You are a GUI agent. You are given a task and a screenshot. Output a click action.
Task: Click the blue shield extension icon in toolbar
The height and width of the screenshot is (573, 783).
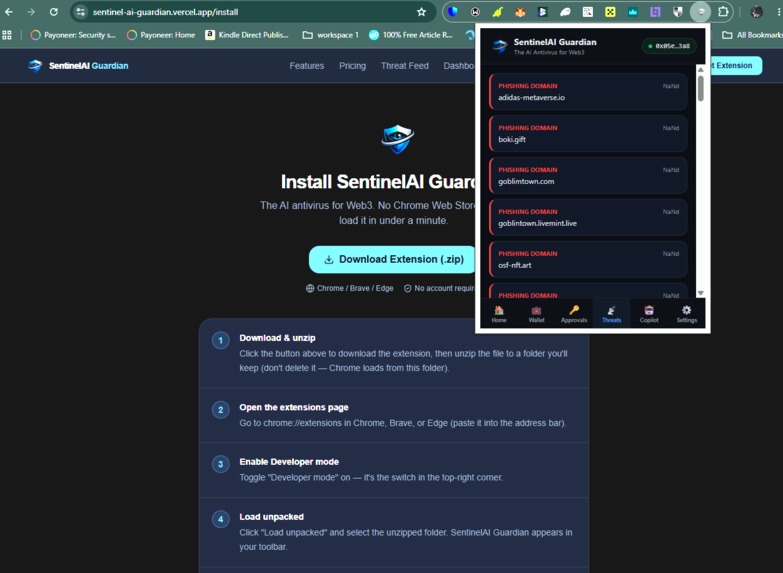pyautogui.click(x=452, y=11)
